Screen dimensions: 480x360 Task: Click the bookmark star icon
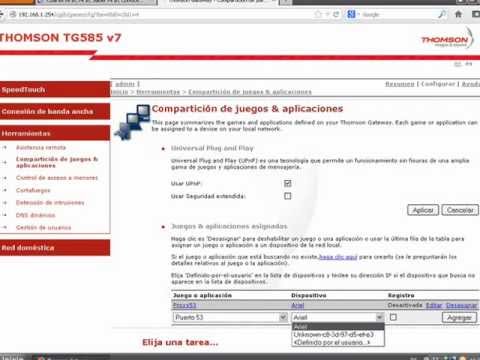(x=318, y=14)
